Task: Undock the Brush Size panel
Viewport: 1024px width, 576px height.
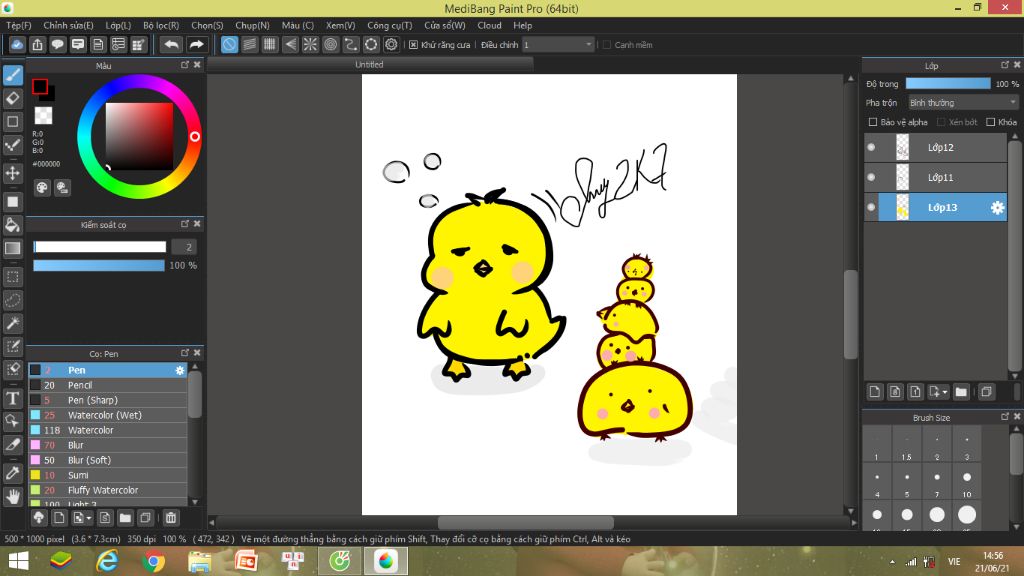Action: [x=1004, y=417]
